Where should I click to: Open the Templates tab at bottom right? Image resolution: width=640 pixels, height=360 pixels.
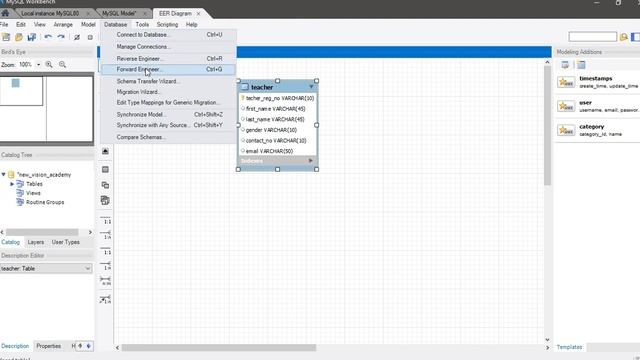(569, 347)
